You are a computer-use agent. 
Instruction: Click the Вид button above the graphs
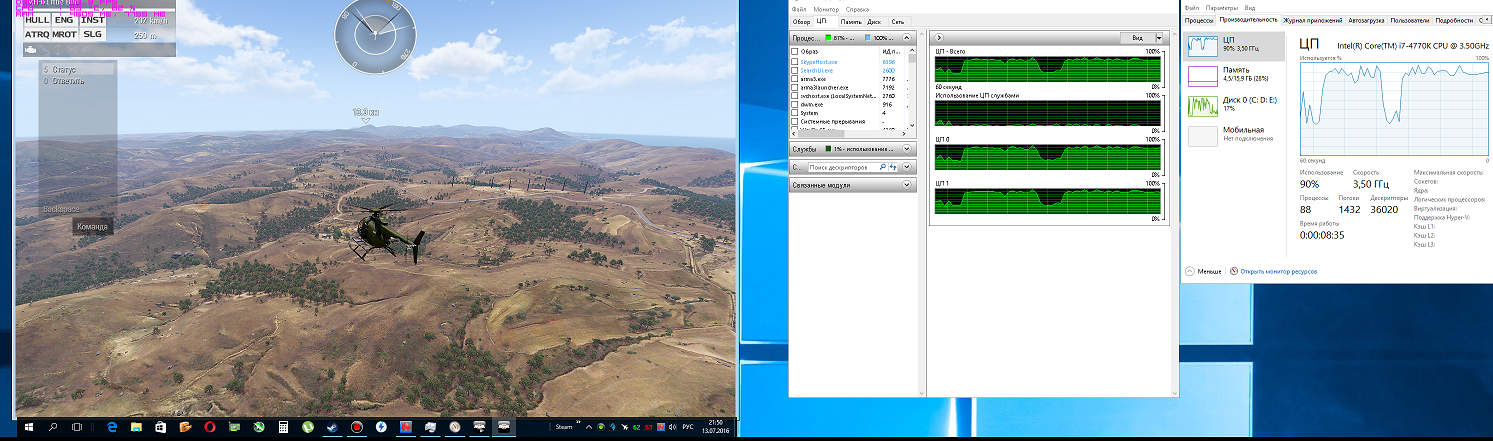point(1137,38)
